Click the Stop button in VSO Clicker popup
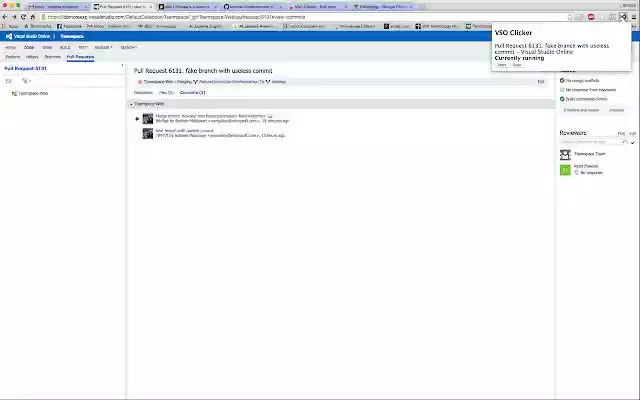The width and height of the screenshot is (640, 400). pos(517,65)
